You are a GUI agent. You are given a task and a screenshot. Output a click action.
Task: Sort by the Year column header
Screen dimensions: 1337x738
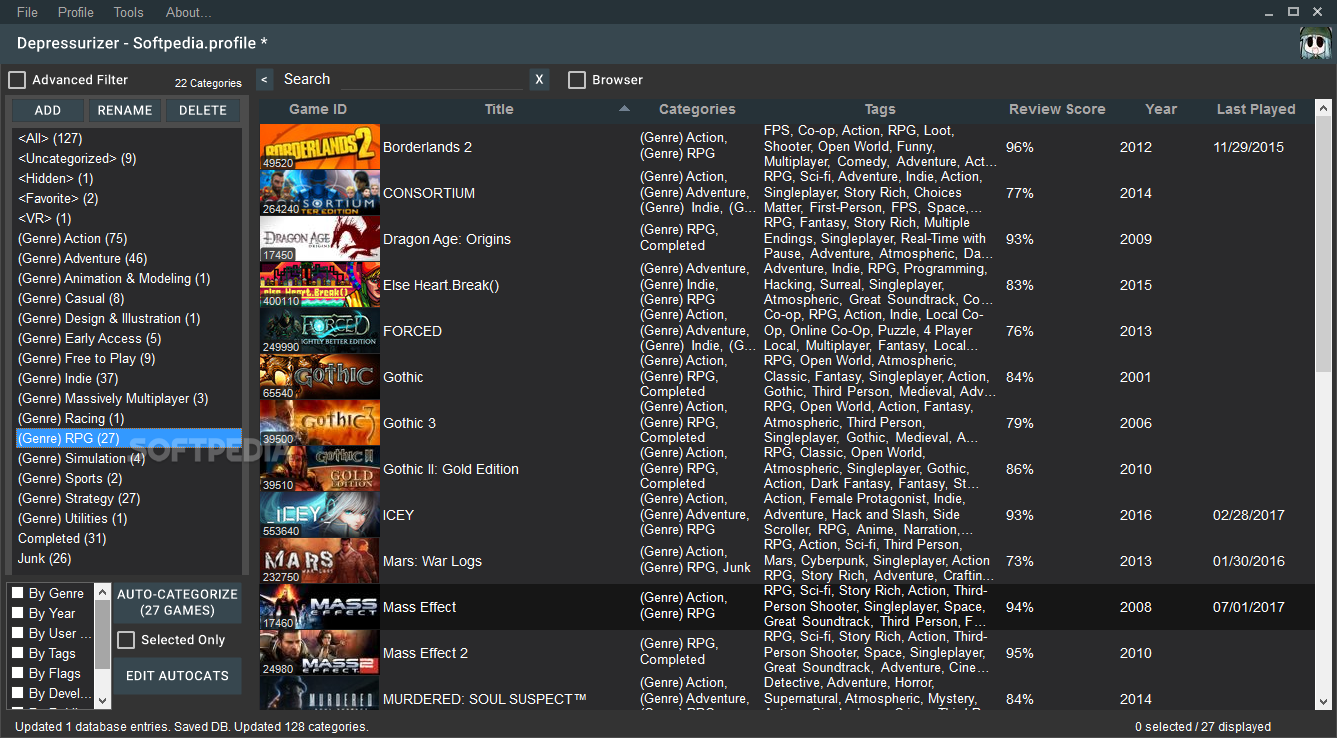(x=1161, y=109)
